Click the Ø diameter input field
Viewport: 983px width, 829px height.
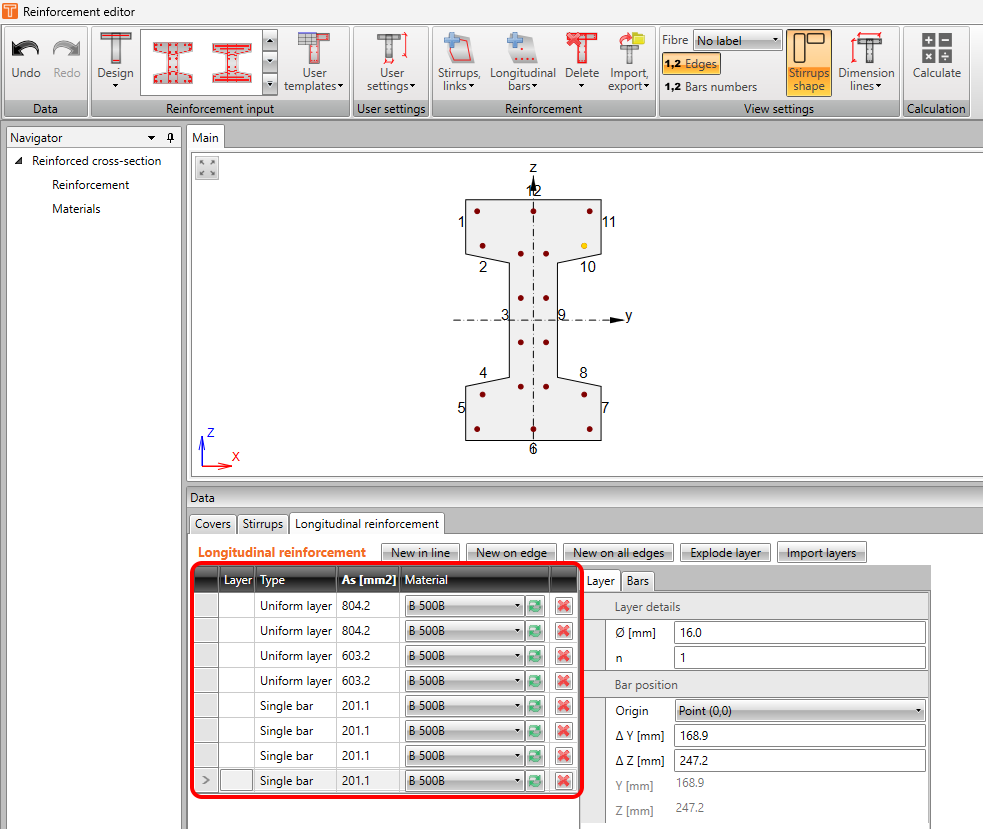point(799,632)
